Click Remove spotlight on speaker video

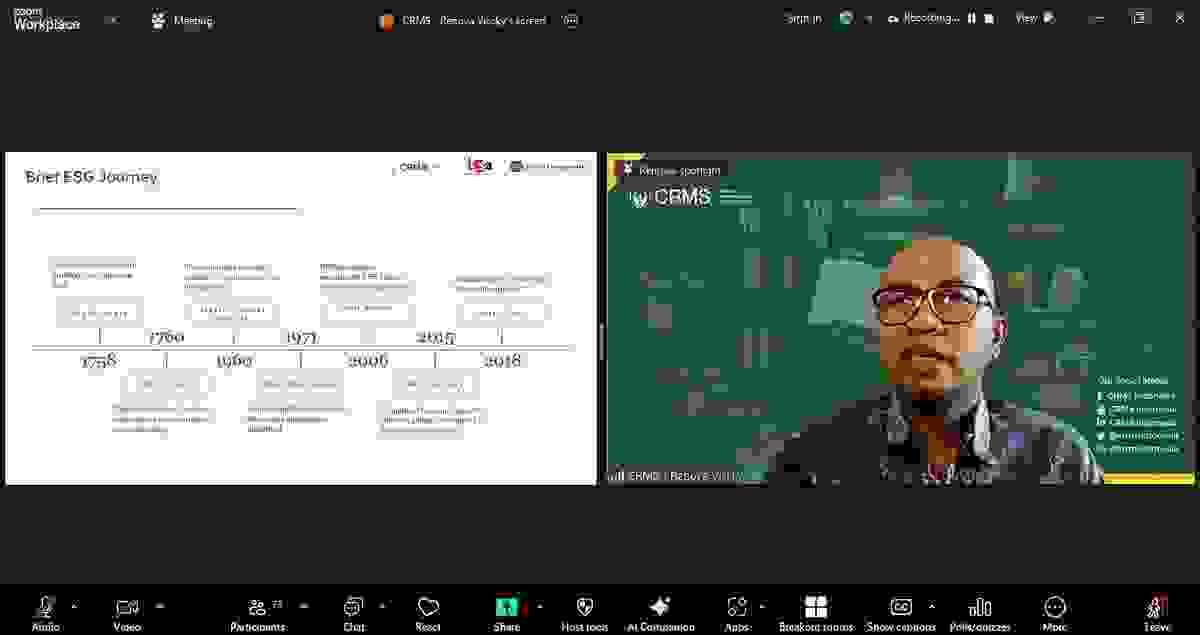[x=679, y=170]
